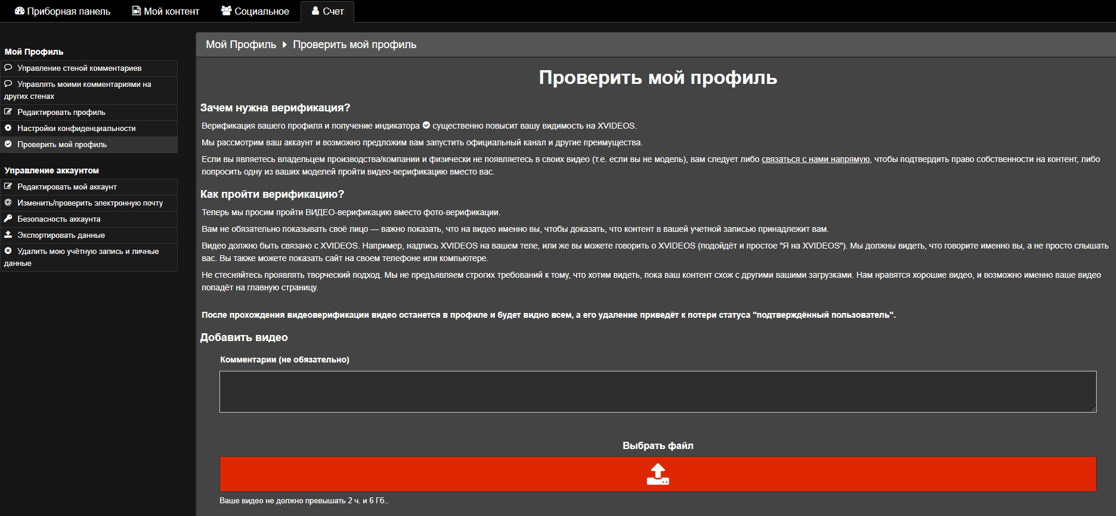This screenshot has width=1116, height=516.
Task: Click the Мой Профиль sidebar heading
Action: pos(34,52)
